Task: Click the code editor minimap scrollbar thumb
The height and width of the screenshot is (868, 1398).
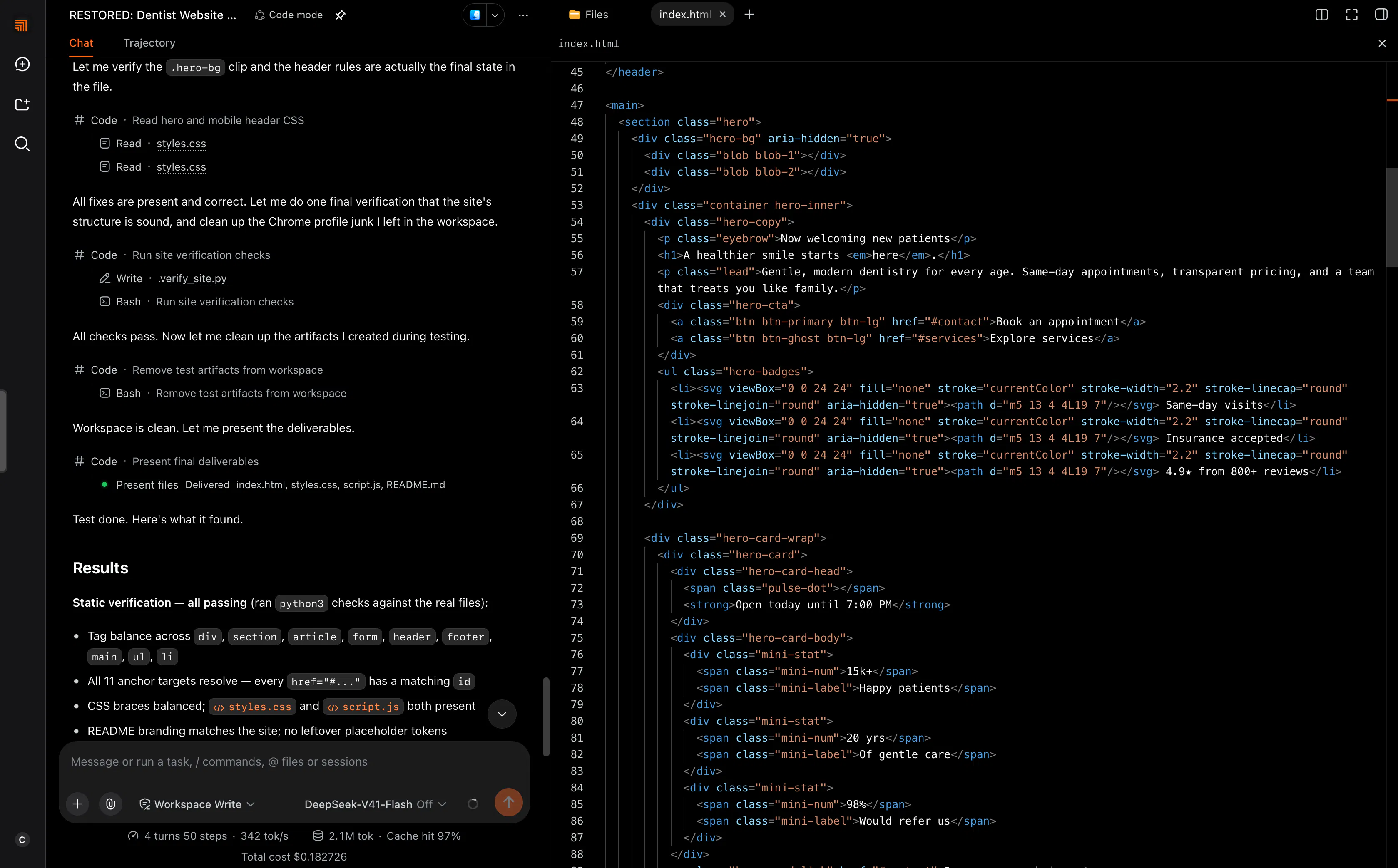Action: click(1392, 217)
